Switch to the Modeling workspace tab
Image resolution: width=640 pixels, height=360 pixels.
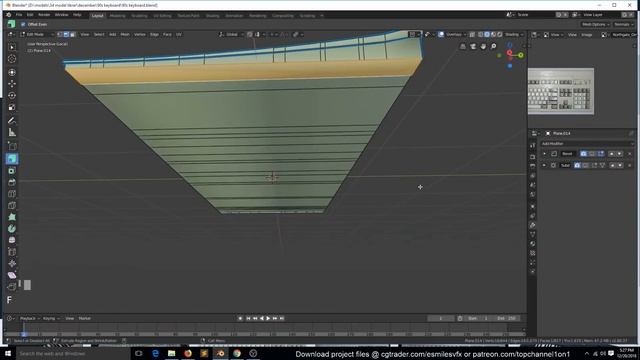coord(118,16)
